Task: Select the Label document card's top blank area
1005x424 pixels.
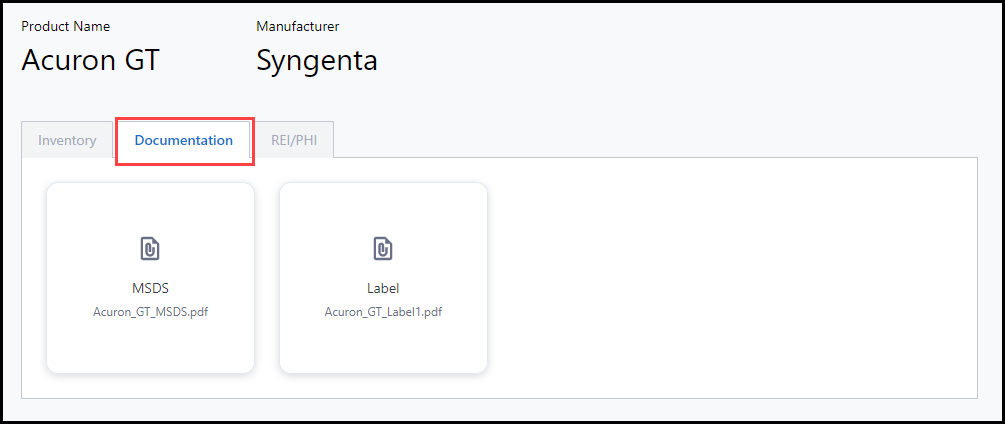Action: (x=383, y=205)
